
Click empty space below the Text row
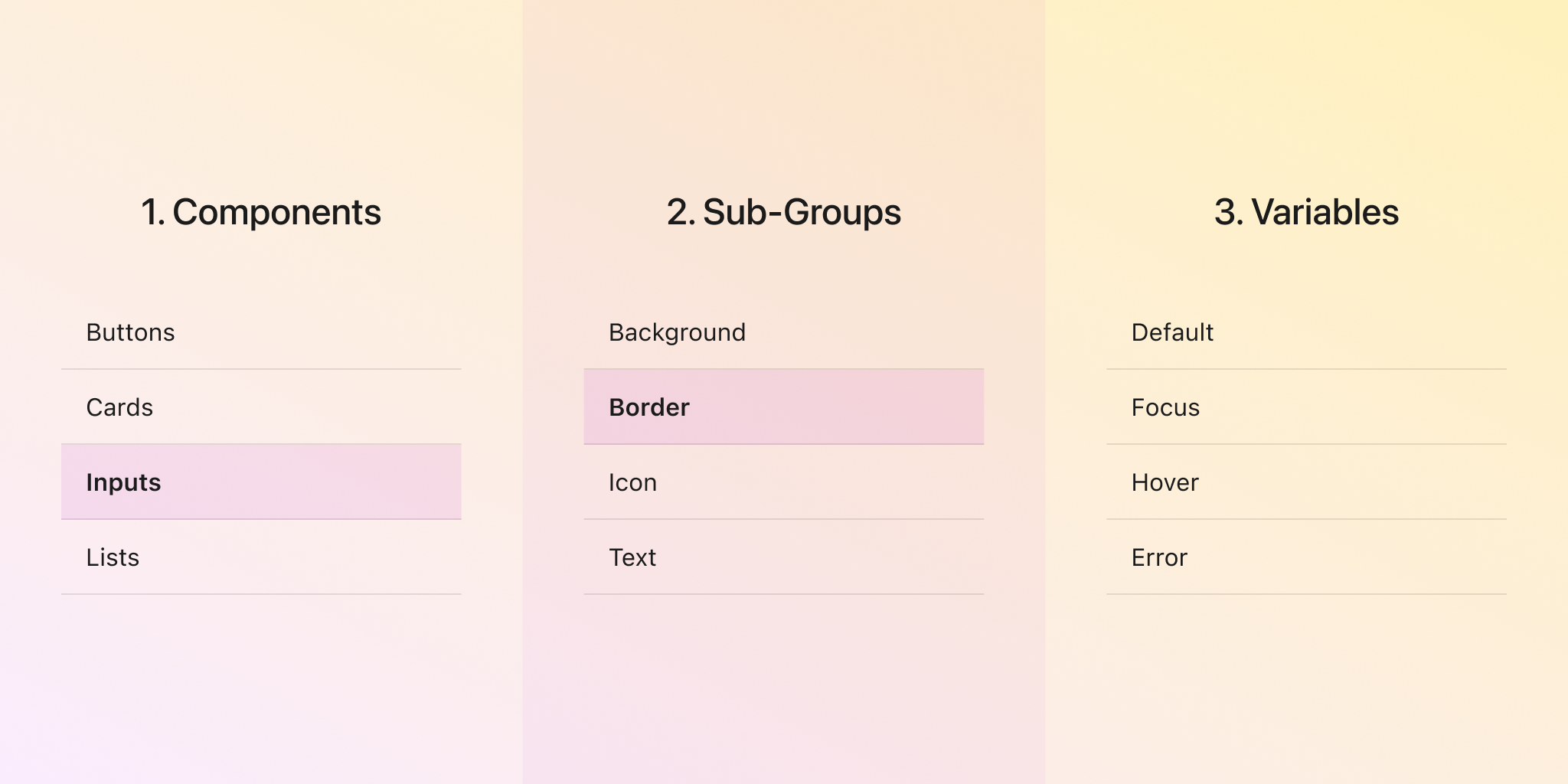click(x=783, y=681)
